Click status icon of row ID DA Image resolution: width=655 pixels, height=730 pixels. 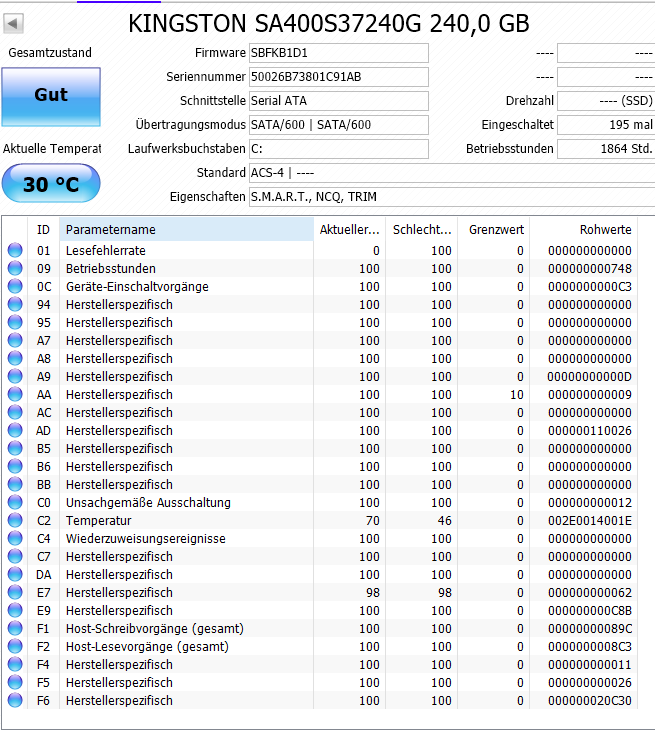[15, 575]
